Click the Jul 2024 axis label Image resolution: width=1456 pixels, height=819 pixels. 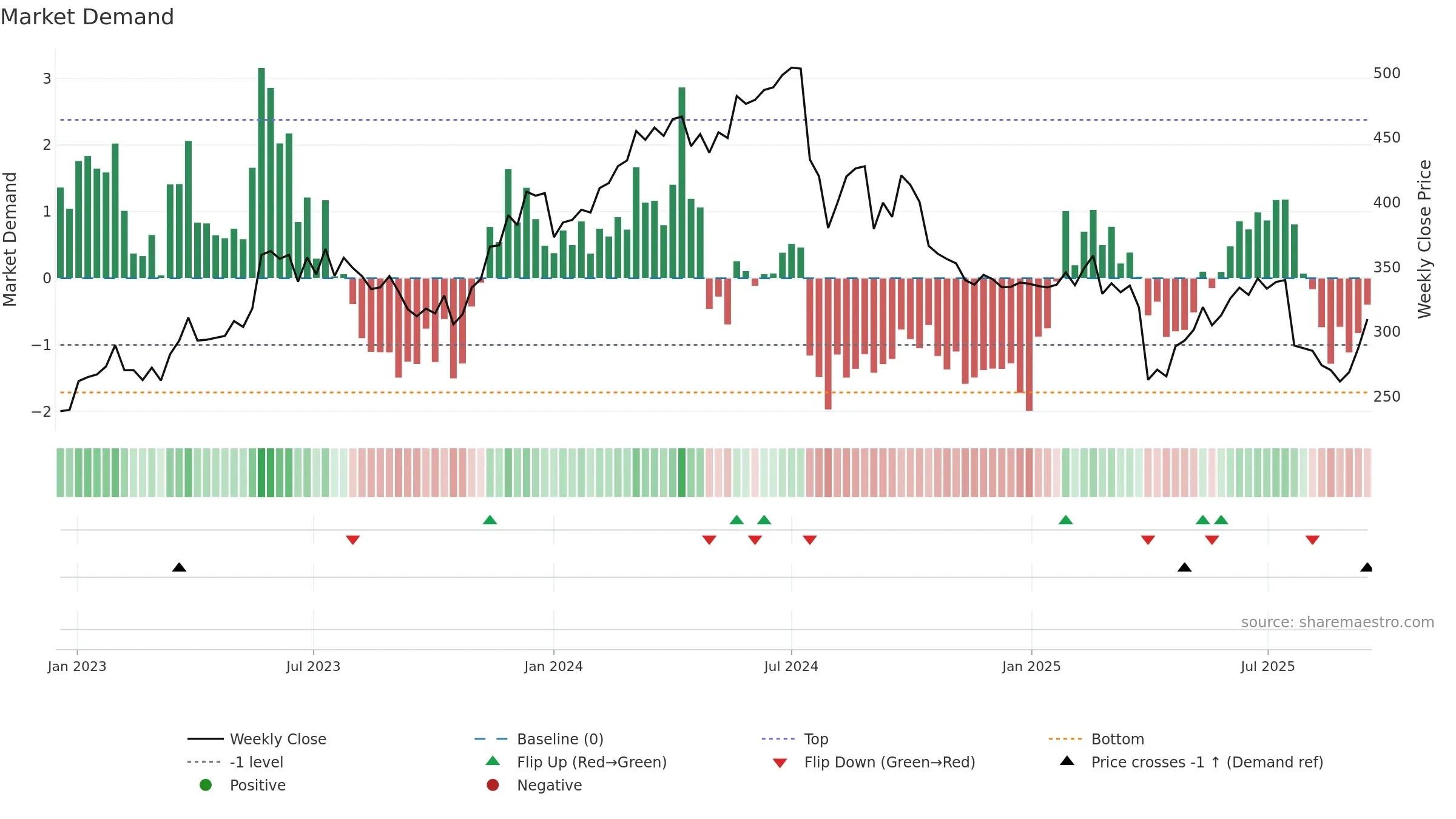791,667
